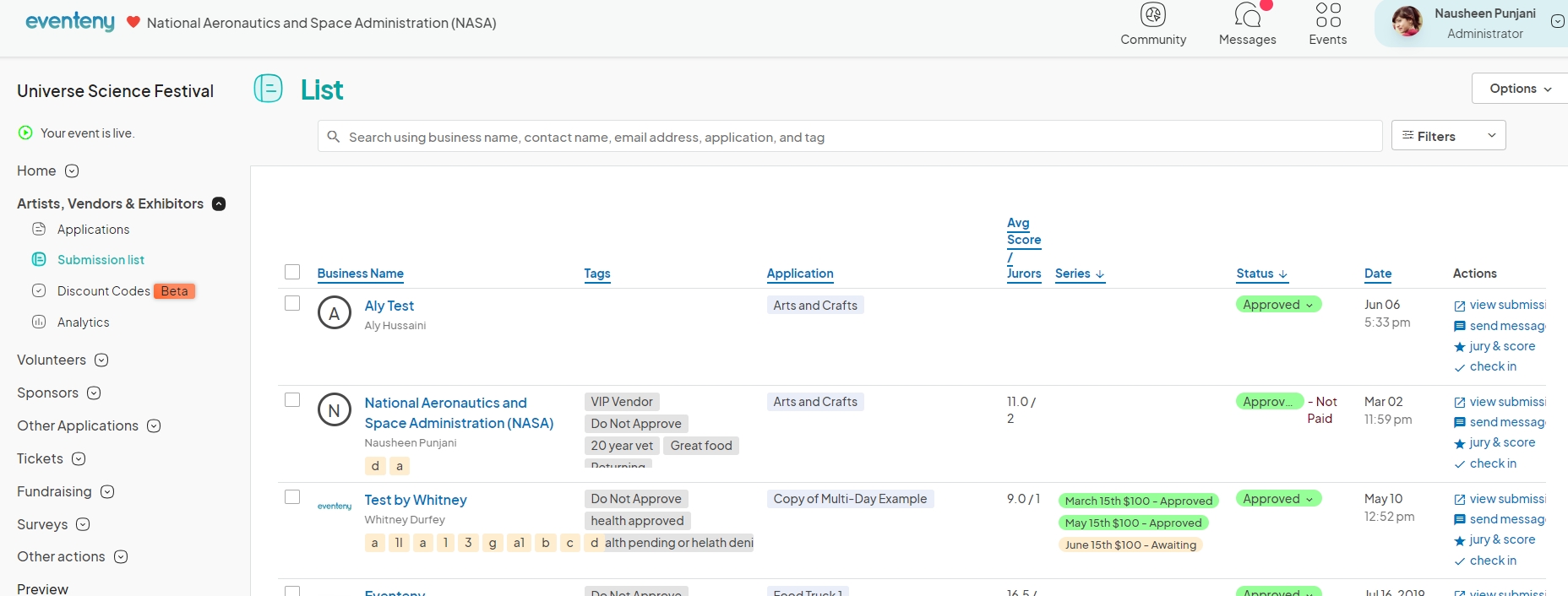Open Approved status dropdown for Aly Test
This screenshot has width=1568, height=596.
1278,305
